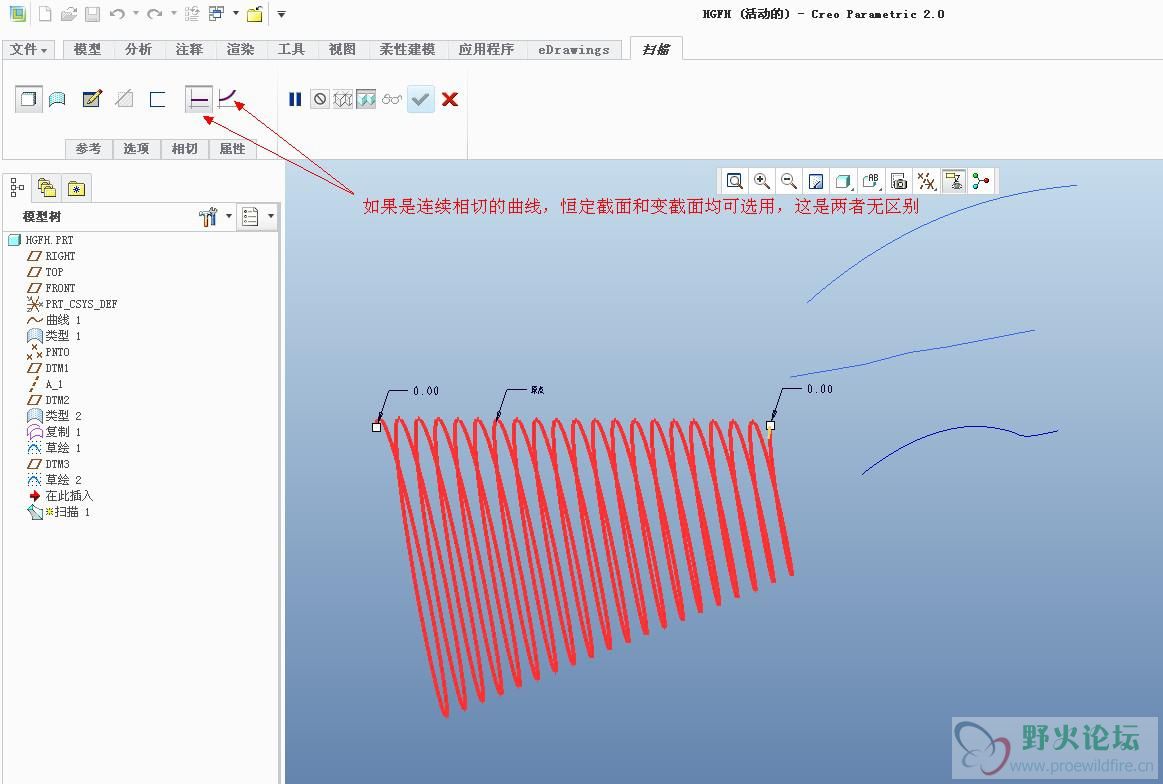Zoom out using graphics toolbar

coord(789,181)
